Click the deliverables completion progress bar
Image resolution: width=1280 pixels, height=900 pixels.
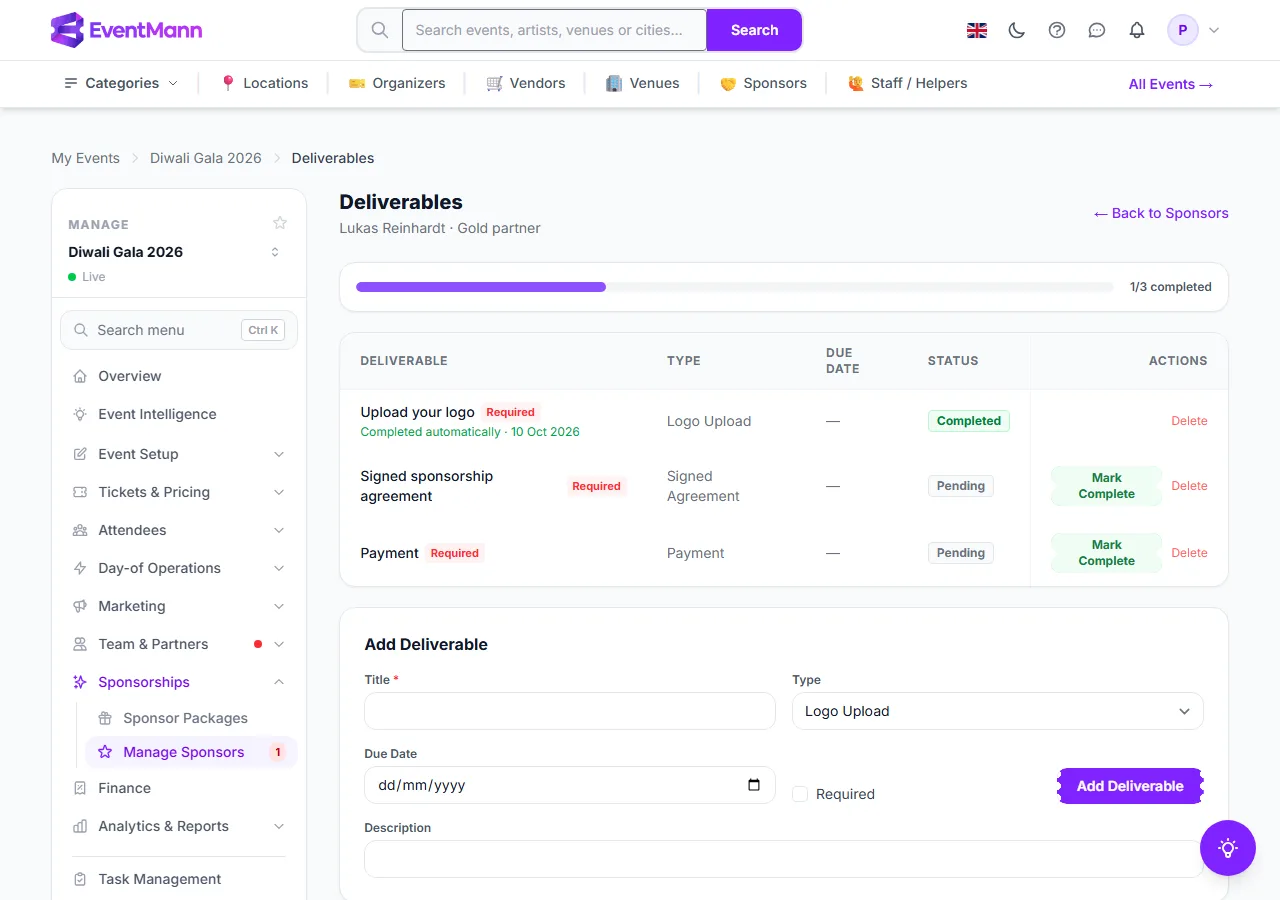(734, 287)
